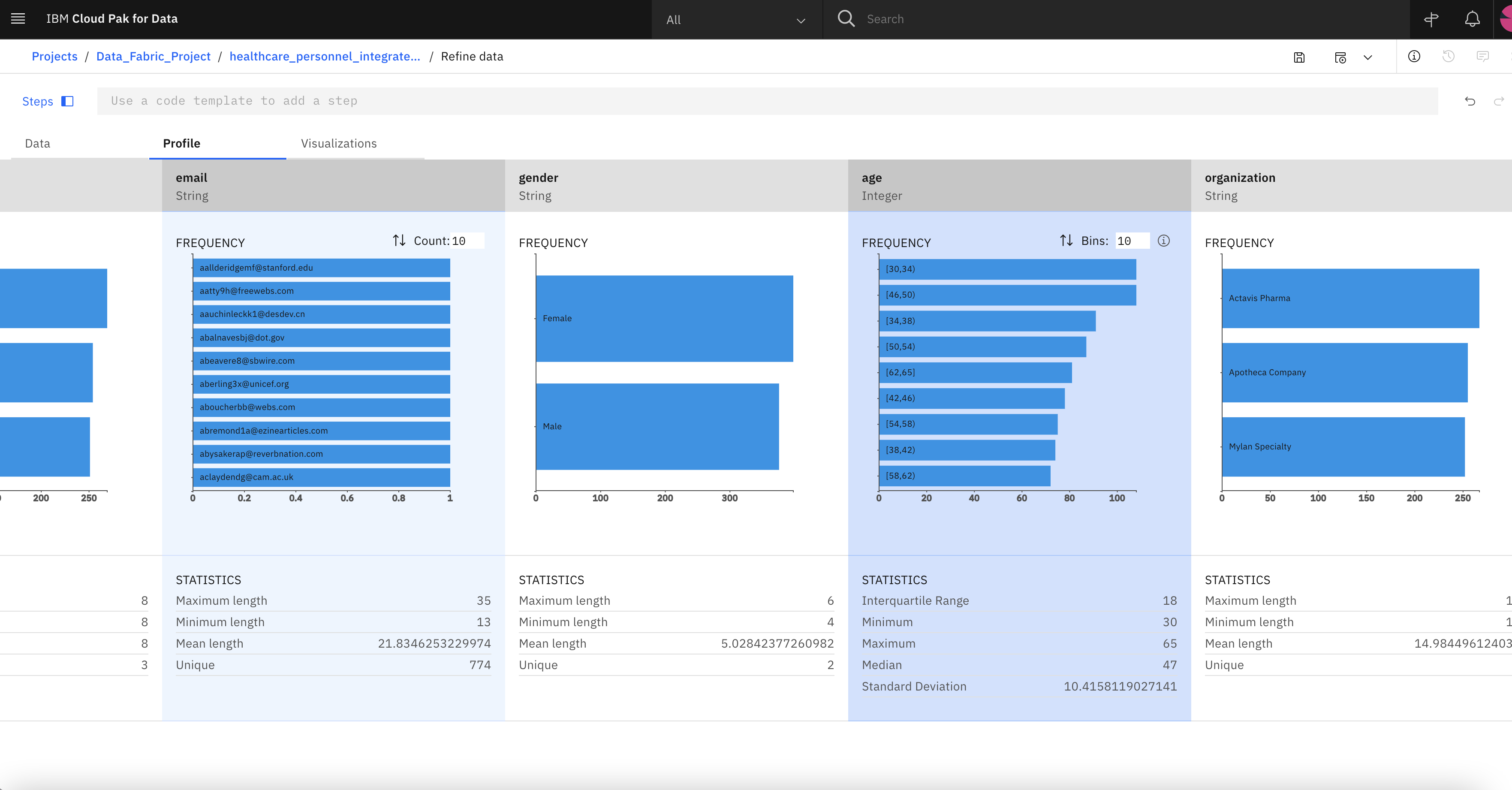Image resolution: width=1512 pixels, height=790 pixels.
Task: Open the comments panel icon
Action: (1483, 56)
